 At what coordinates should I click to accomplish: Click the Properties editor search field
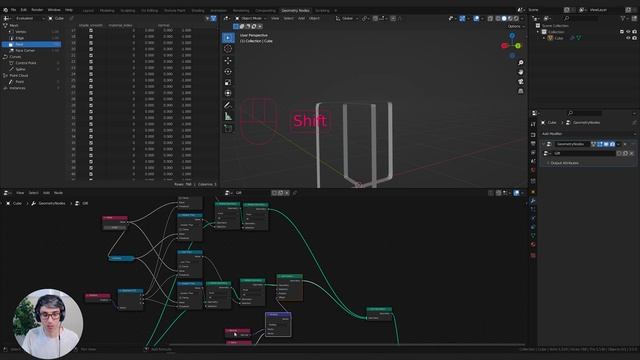584,113
